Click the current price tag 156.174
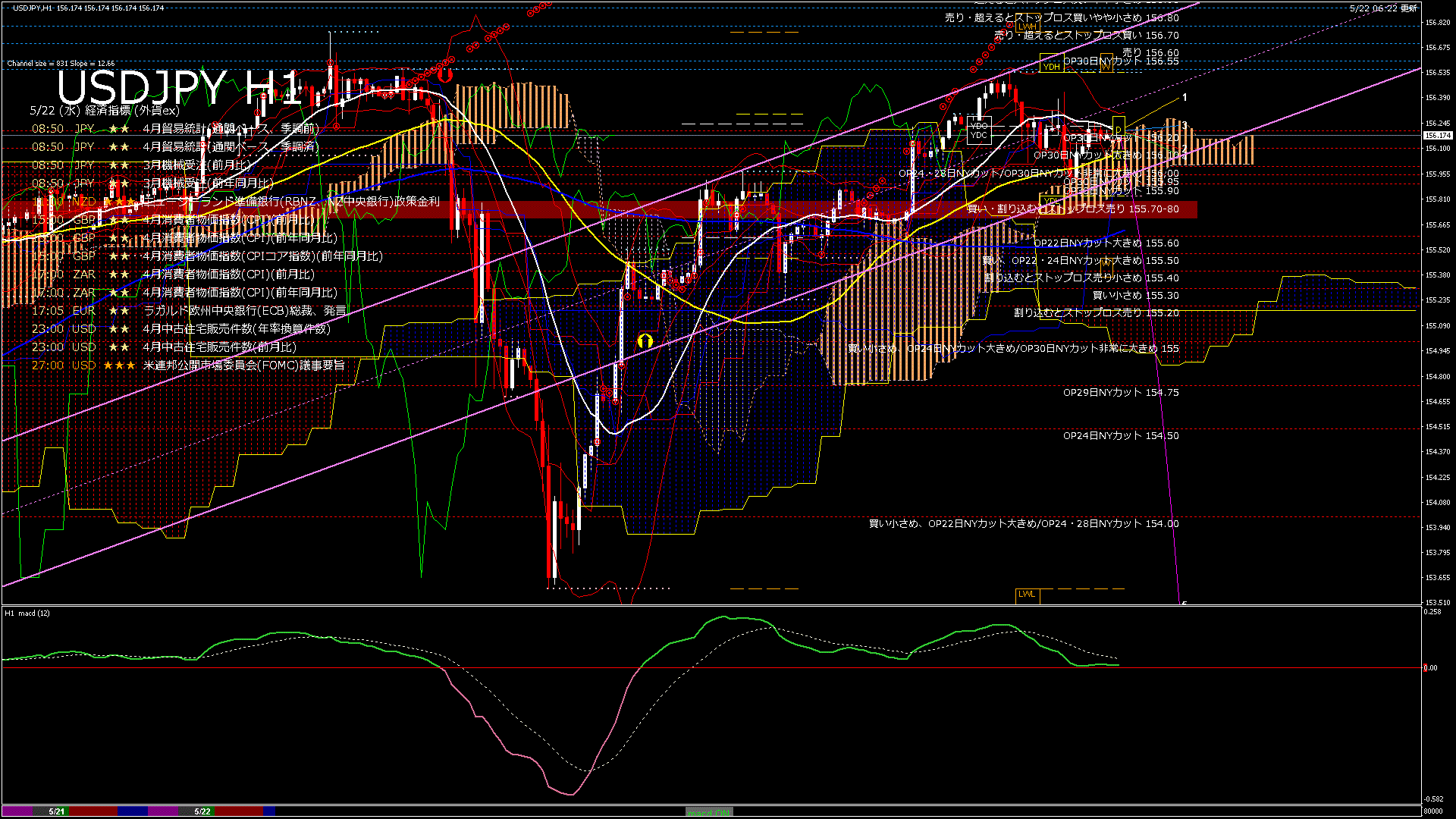This screenshot has width=1456, height=819. tap(1438, 136)
